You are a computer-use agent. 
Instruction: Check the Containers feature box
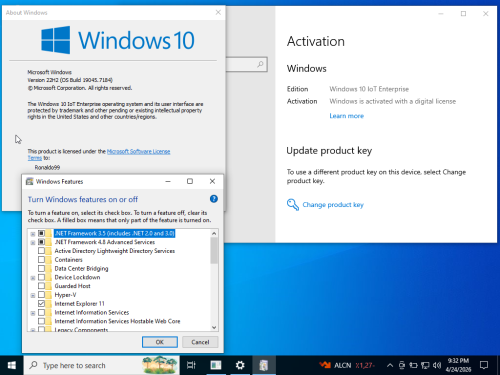pos(41,259)
